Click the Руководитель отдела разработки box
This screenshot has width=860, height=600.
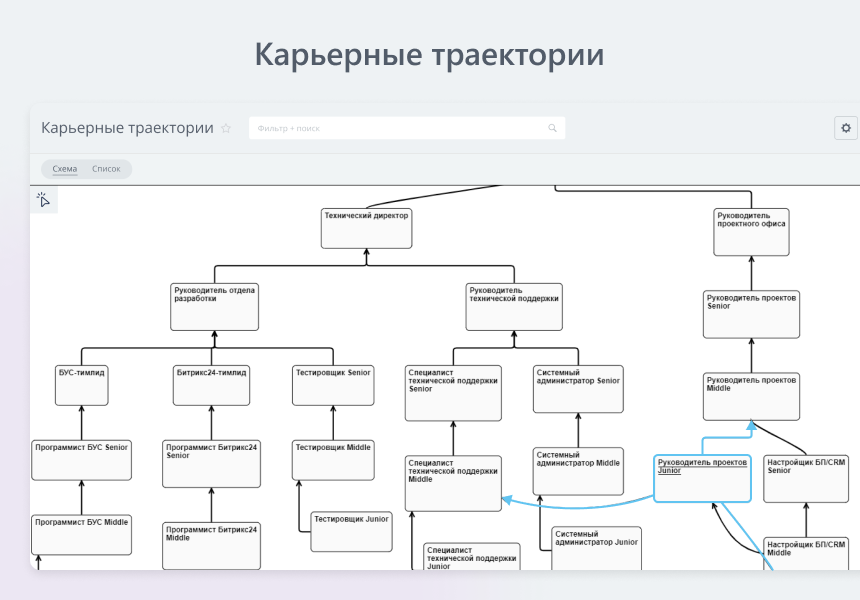coord(213,306)
